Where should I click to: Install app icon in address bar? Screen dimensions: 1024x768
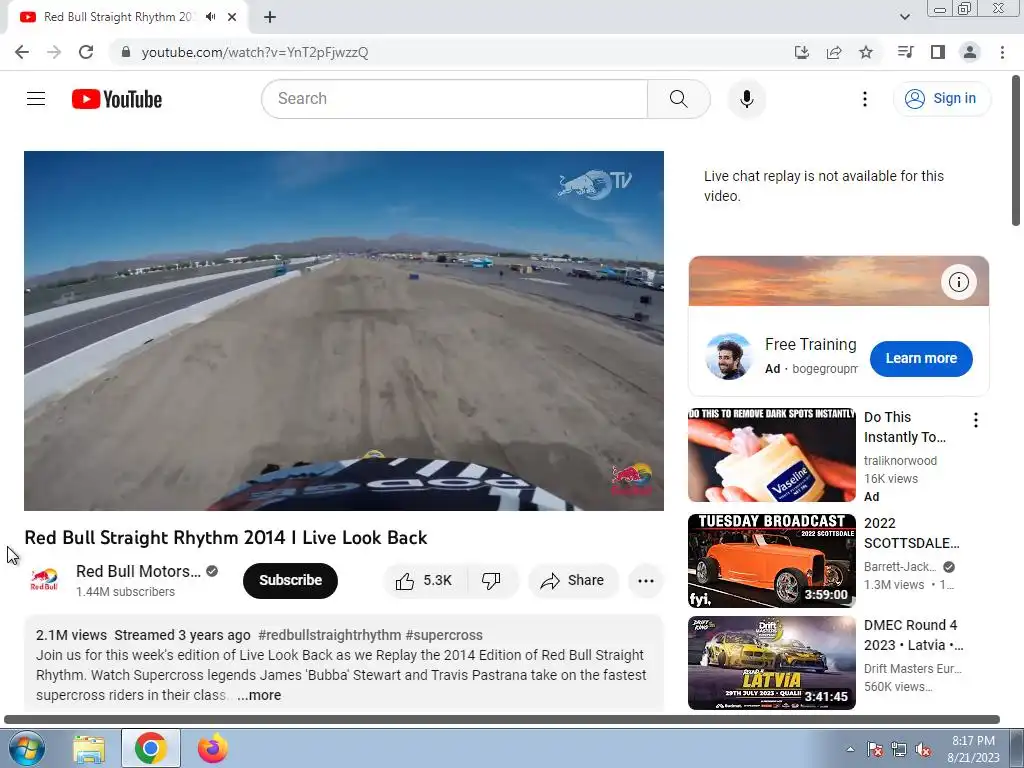801,52
